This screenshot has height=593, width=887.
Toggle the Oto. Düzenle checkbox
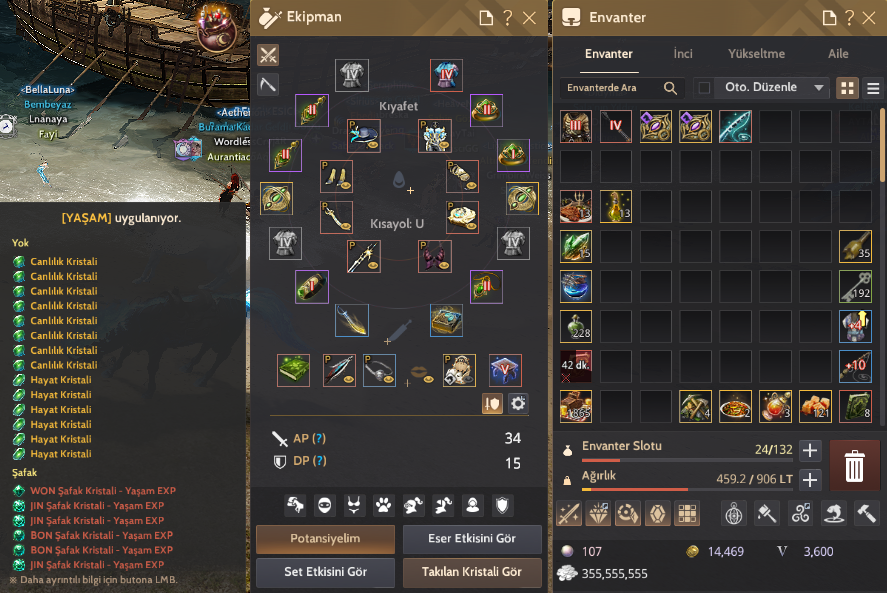point(704,88)
